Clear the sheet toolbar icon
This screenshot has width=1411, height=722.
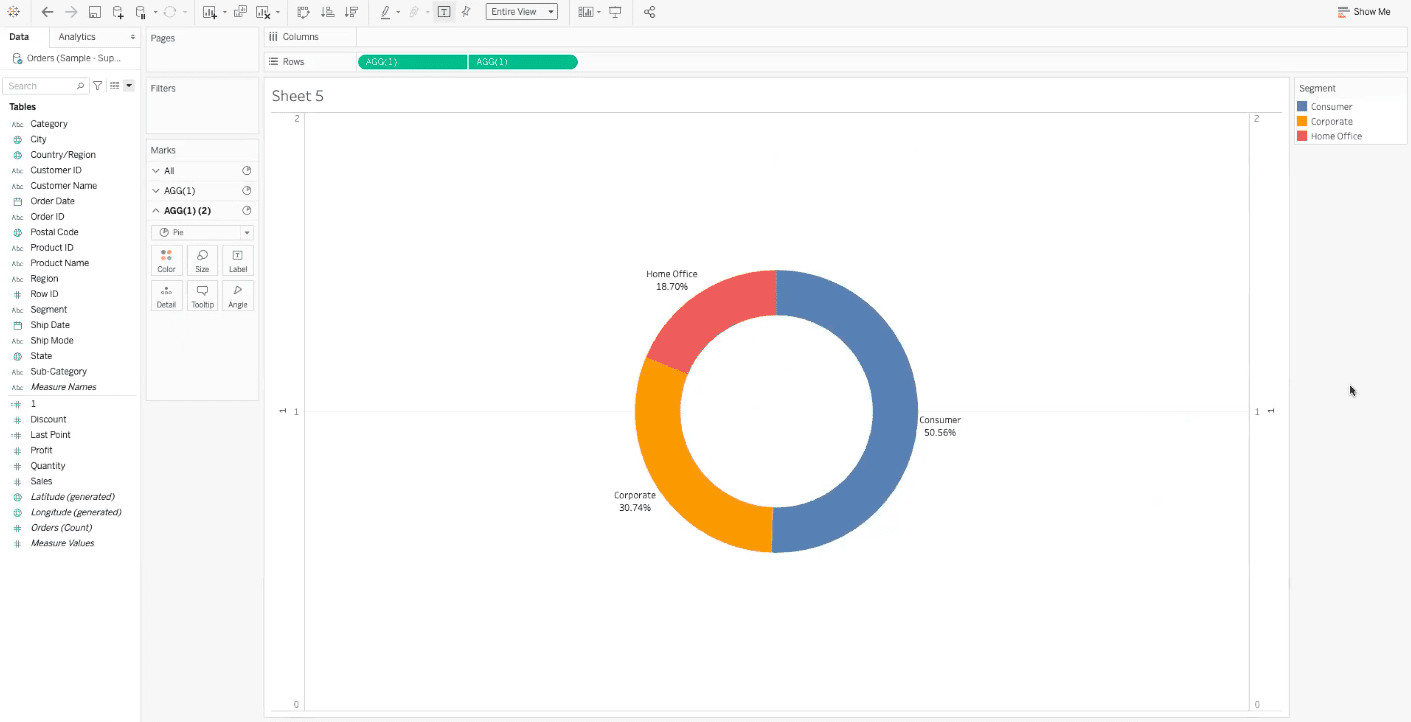tap(262, 12)
